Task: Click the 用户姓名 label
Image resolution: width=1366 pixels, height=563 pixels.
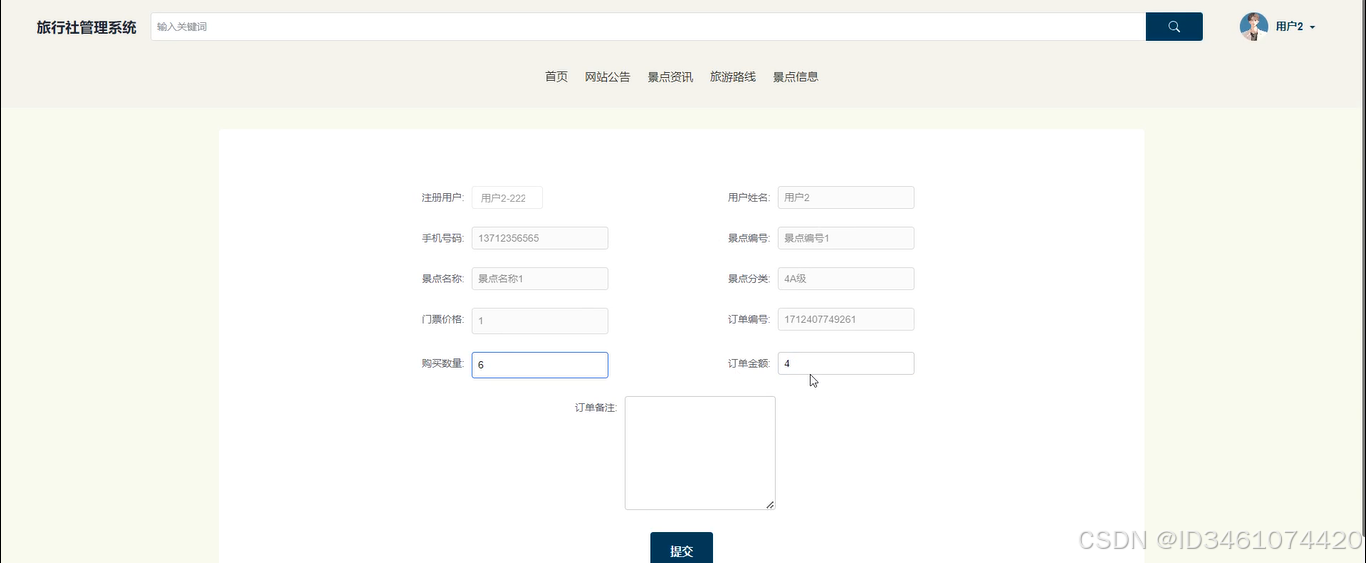Action: (749, 198)
